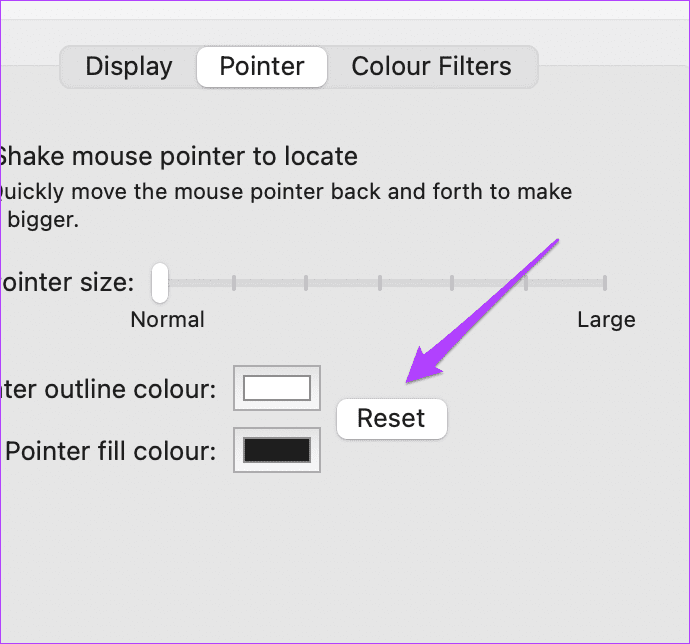Set pointer size to the middle tick mark
Viewport: 690px width, 644px height.
(x=380, y=284)
